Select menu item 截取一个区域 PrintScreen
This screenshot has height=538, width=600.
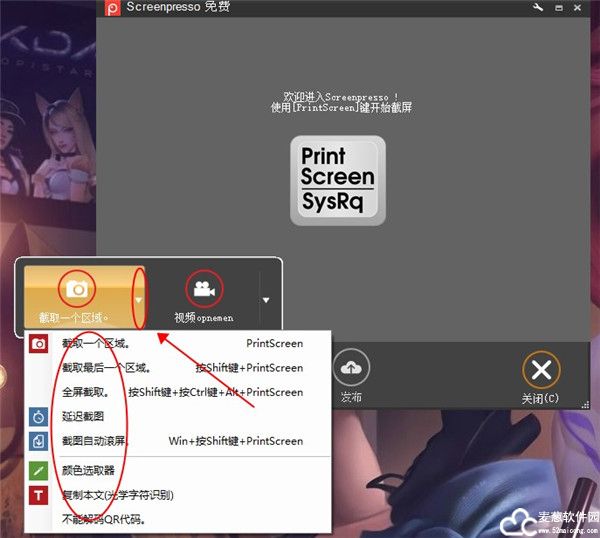pos(178,343)
